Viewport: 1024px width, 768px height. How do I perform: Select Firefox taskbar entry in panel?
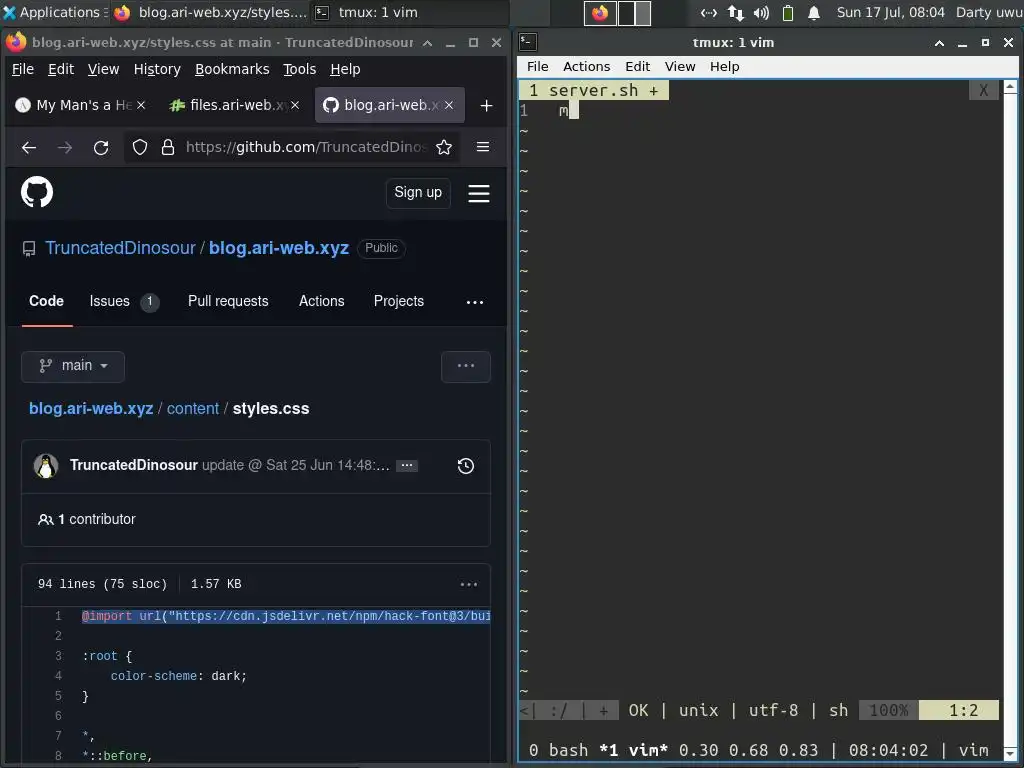210,12
